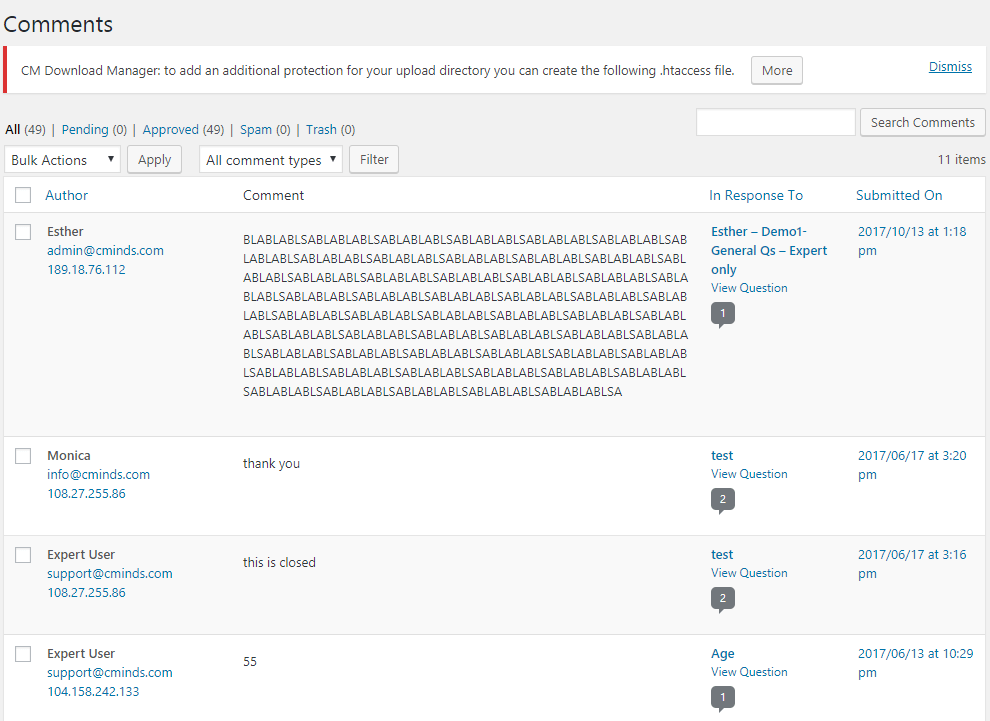The width and height of the screenshot is (990, 721).
Task: Dismiss the CM Download Manager notice
Action: pyautogui.click(x=950, y=67)
